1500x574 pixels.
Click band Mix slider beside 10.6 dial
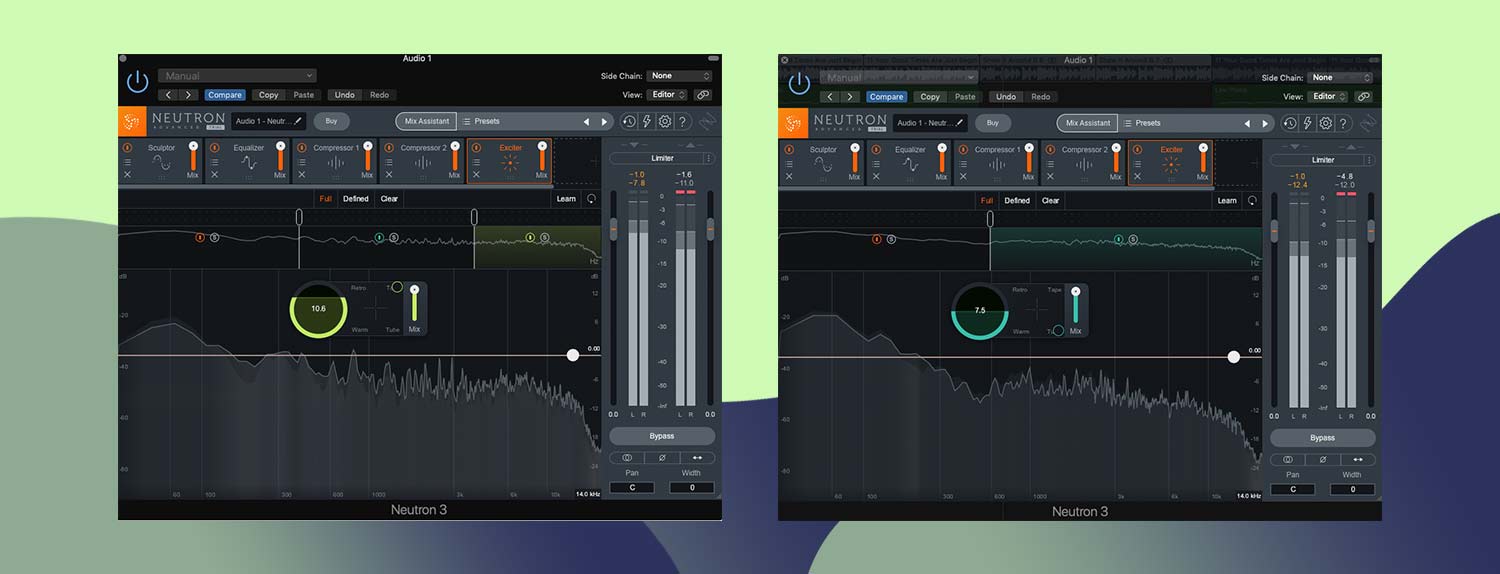point(414,303)
